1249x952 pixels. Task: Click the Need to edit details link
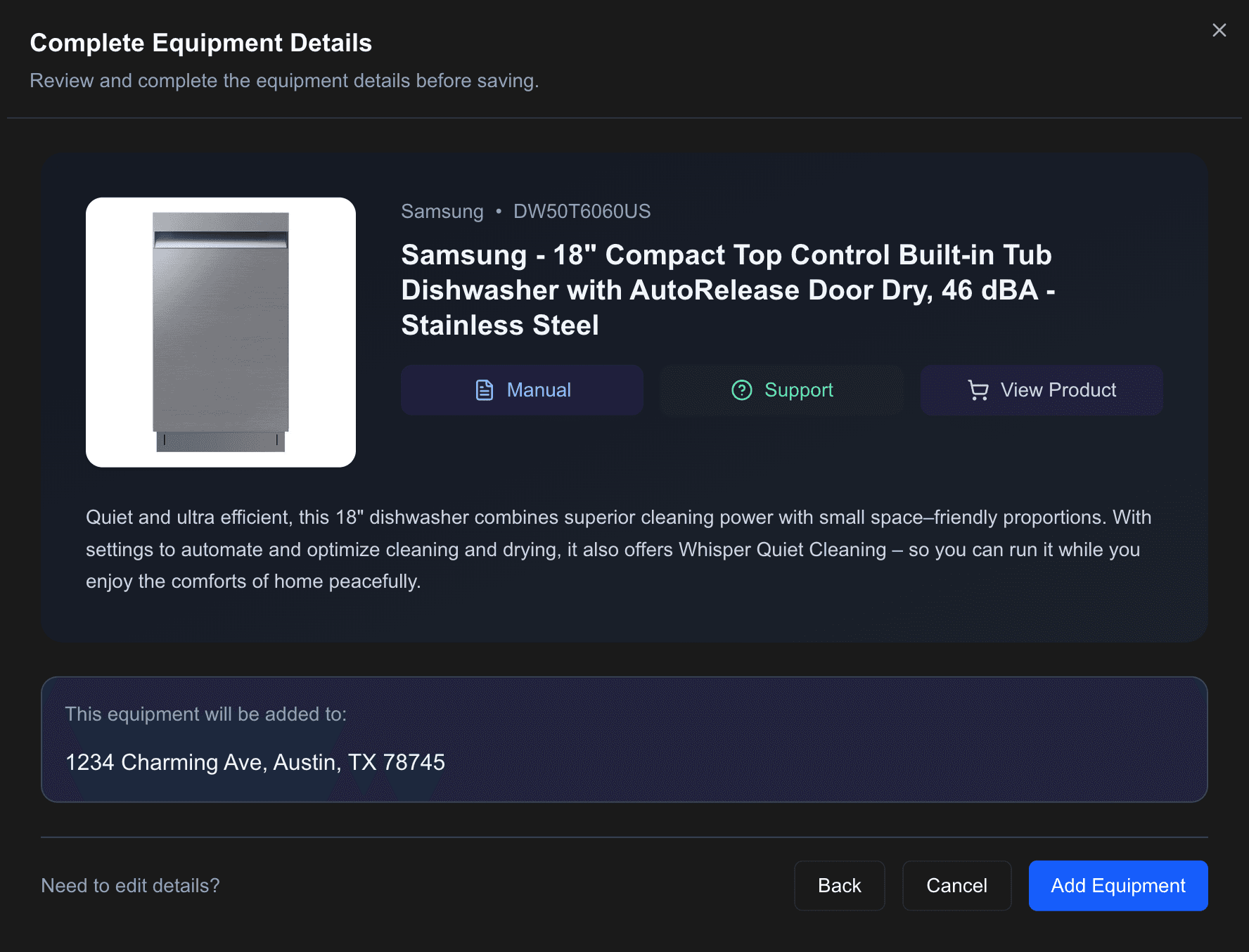click(131, 885)
